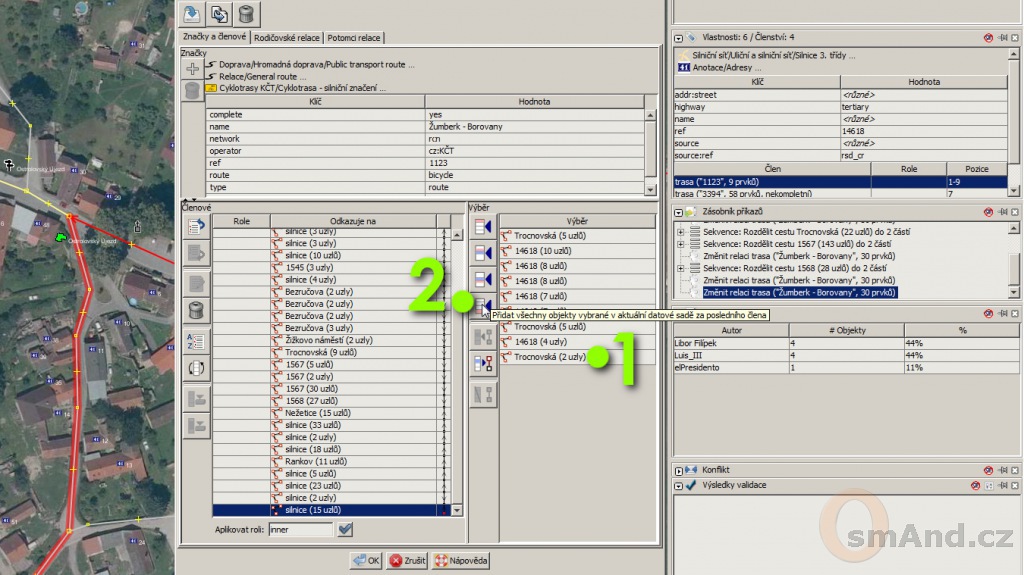Click tag table scrollbar down arrow
Viewport: 1024px width, 575px height.
tap(650, 189)
